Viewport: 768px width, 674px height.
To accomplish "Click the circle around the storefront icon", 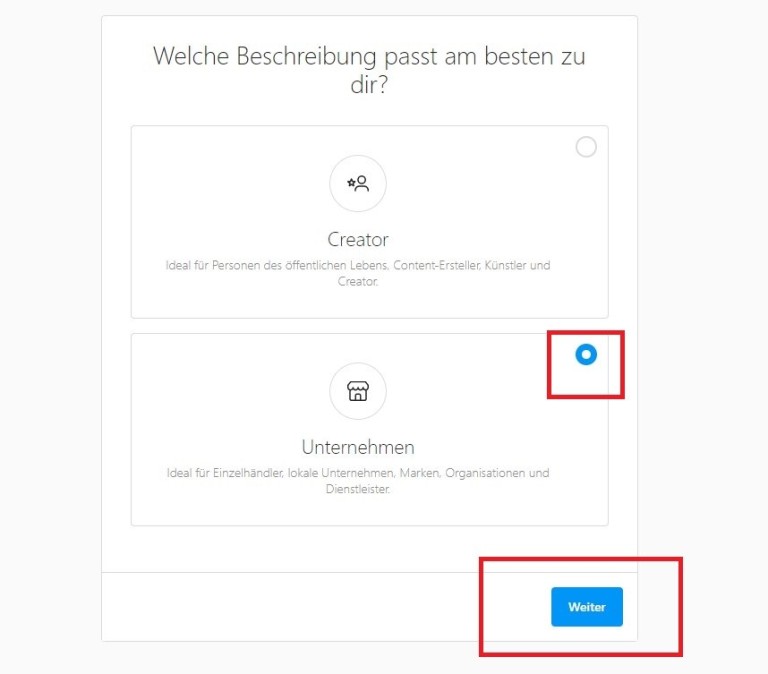I will [x=358, y=391].
